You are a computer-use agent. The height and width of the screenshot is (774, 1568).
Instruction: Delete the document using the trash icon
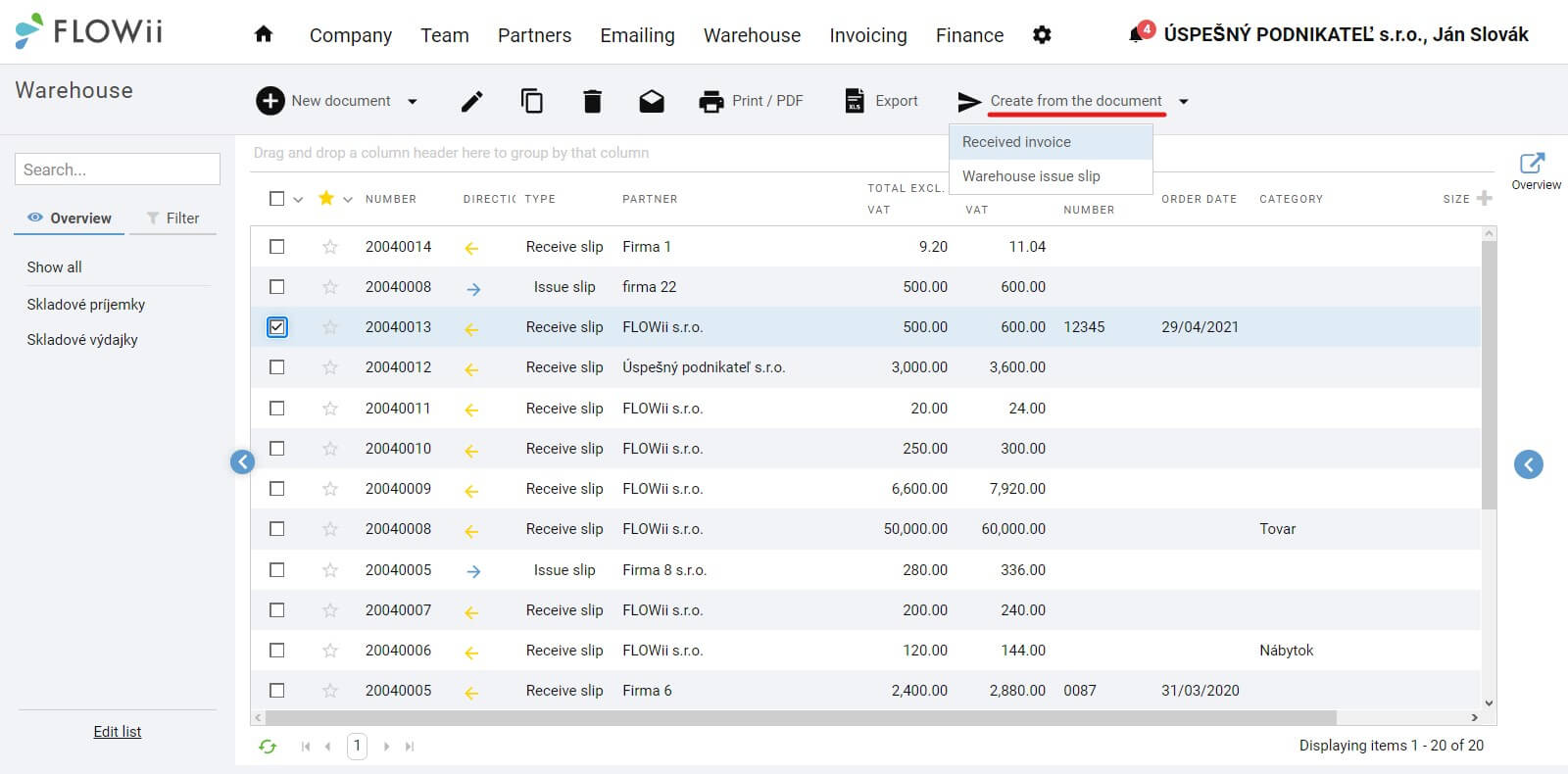pyautogui.click(x=592, y=101)
